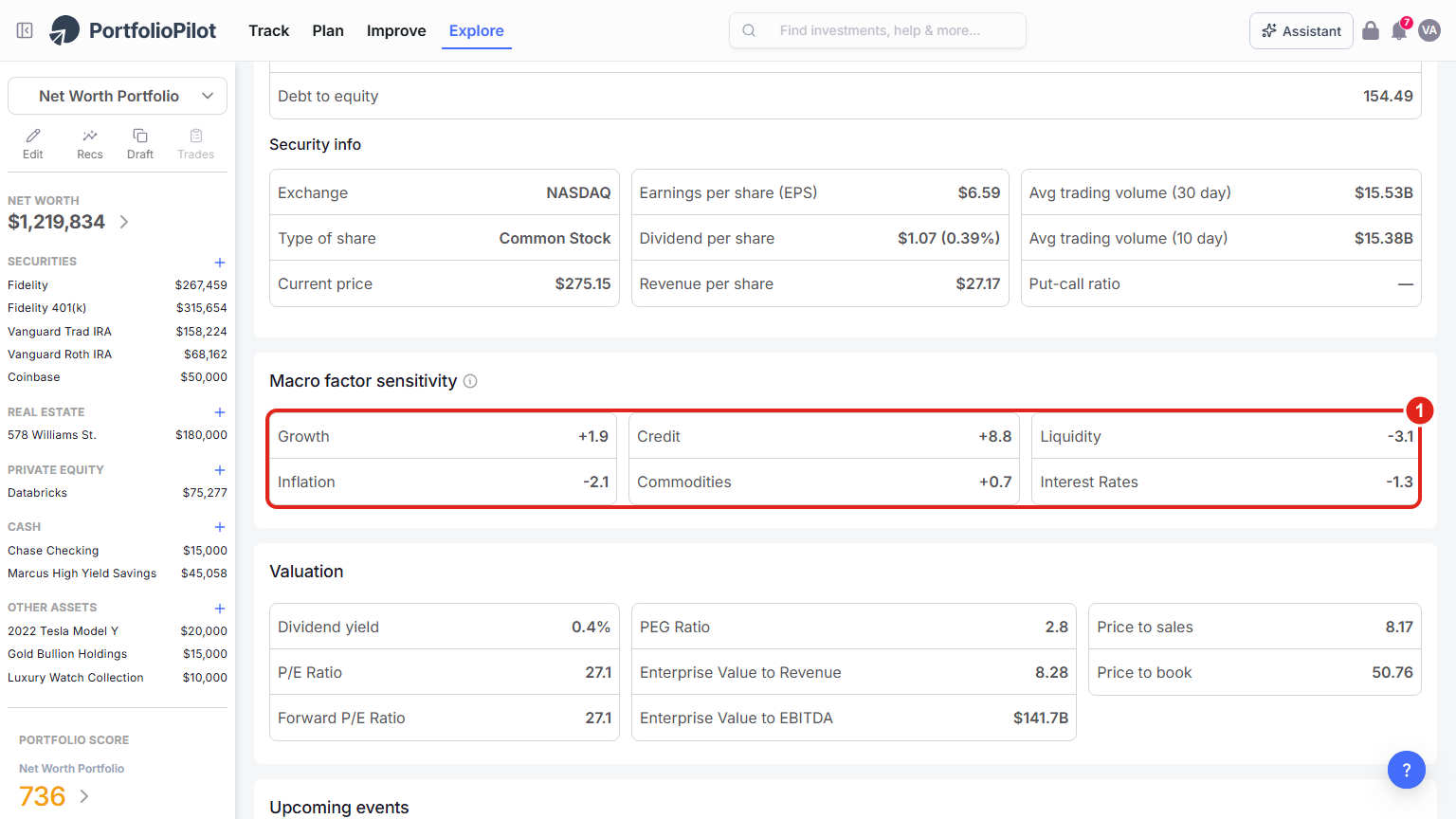This screenshot has height=819, width=1456.
Task: Select the Interest Rates -1.3 row
Action: click(x=1227, y=482)
